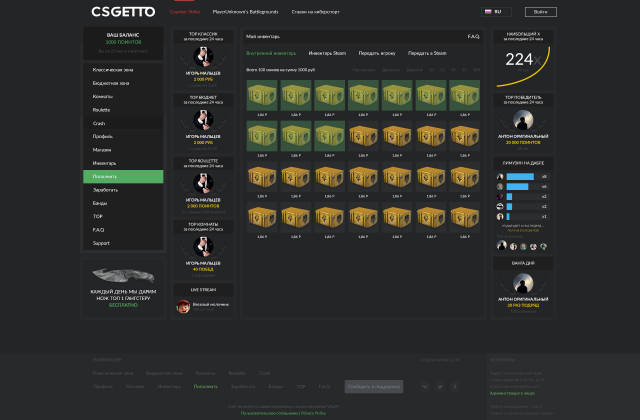This screenshot has height=420, width=640.
Task: Click the 224x highest multiplier display
Action: pos(523,60)
